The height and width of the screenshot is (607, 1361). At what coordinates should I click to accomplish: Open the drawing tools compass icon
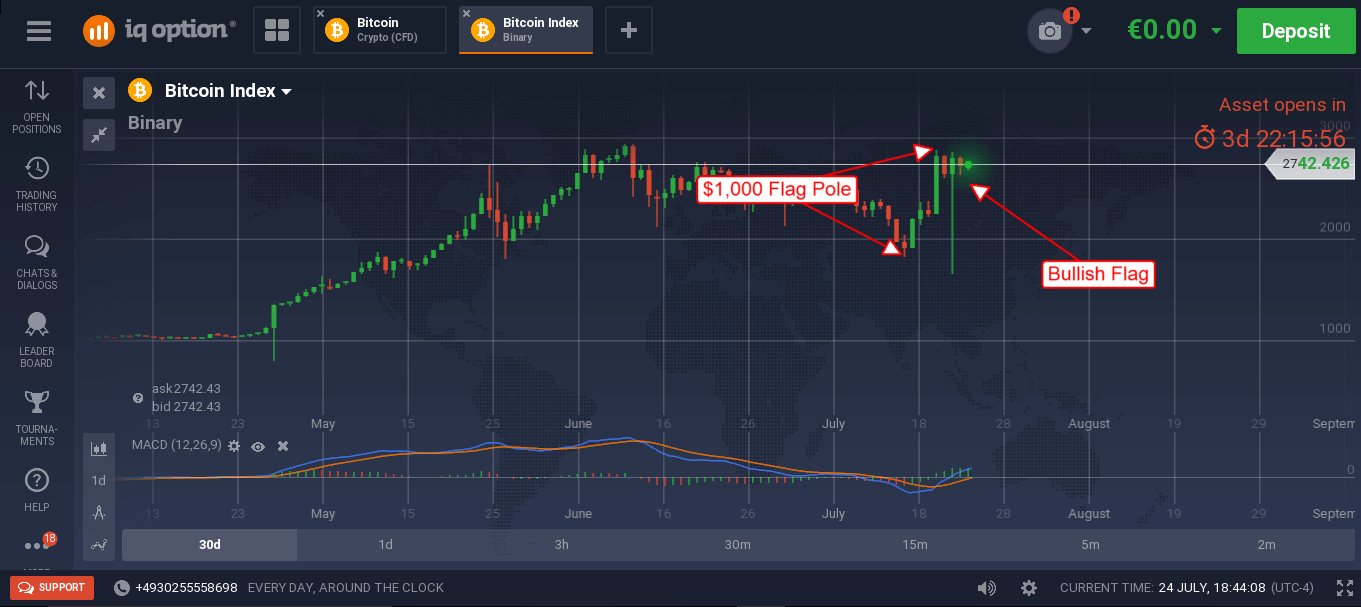[x=99, y=513]
